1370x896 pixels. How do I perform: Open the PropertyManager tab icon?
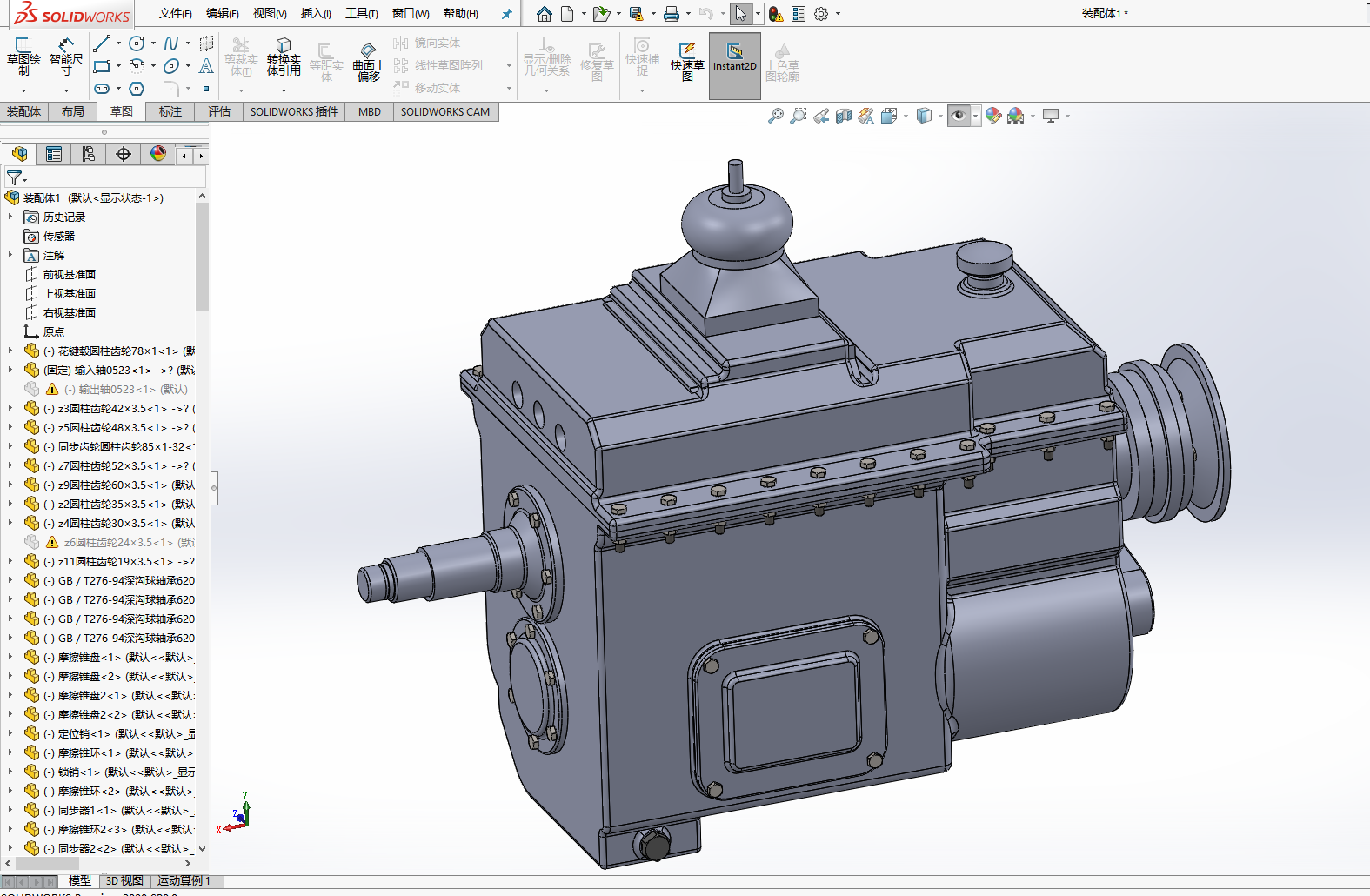[54, 154]
